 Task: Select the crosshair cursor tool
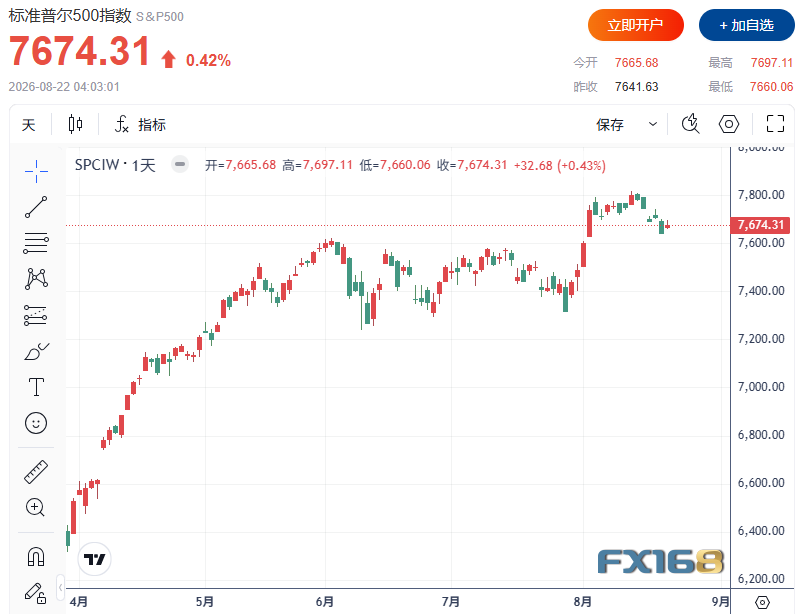(x=36, y=171)
